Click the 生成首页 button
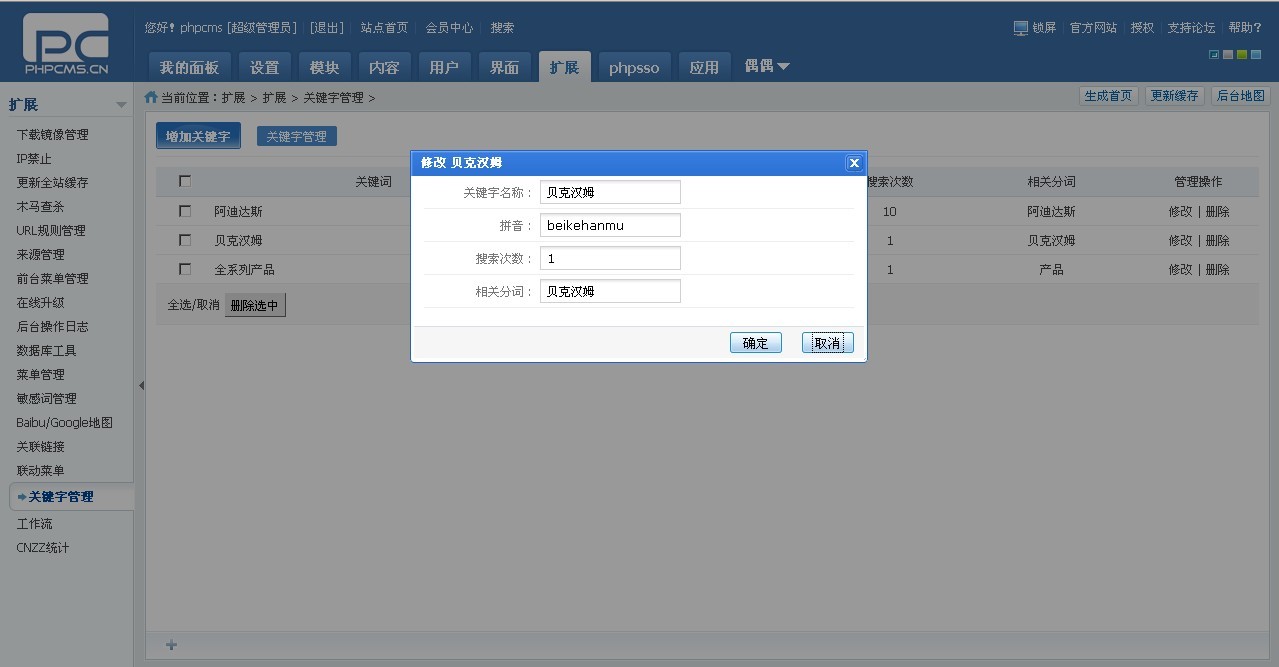Viewport: 1279px width, 667px height. pyautogui.click(x=1109, y=96)
